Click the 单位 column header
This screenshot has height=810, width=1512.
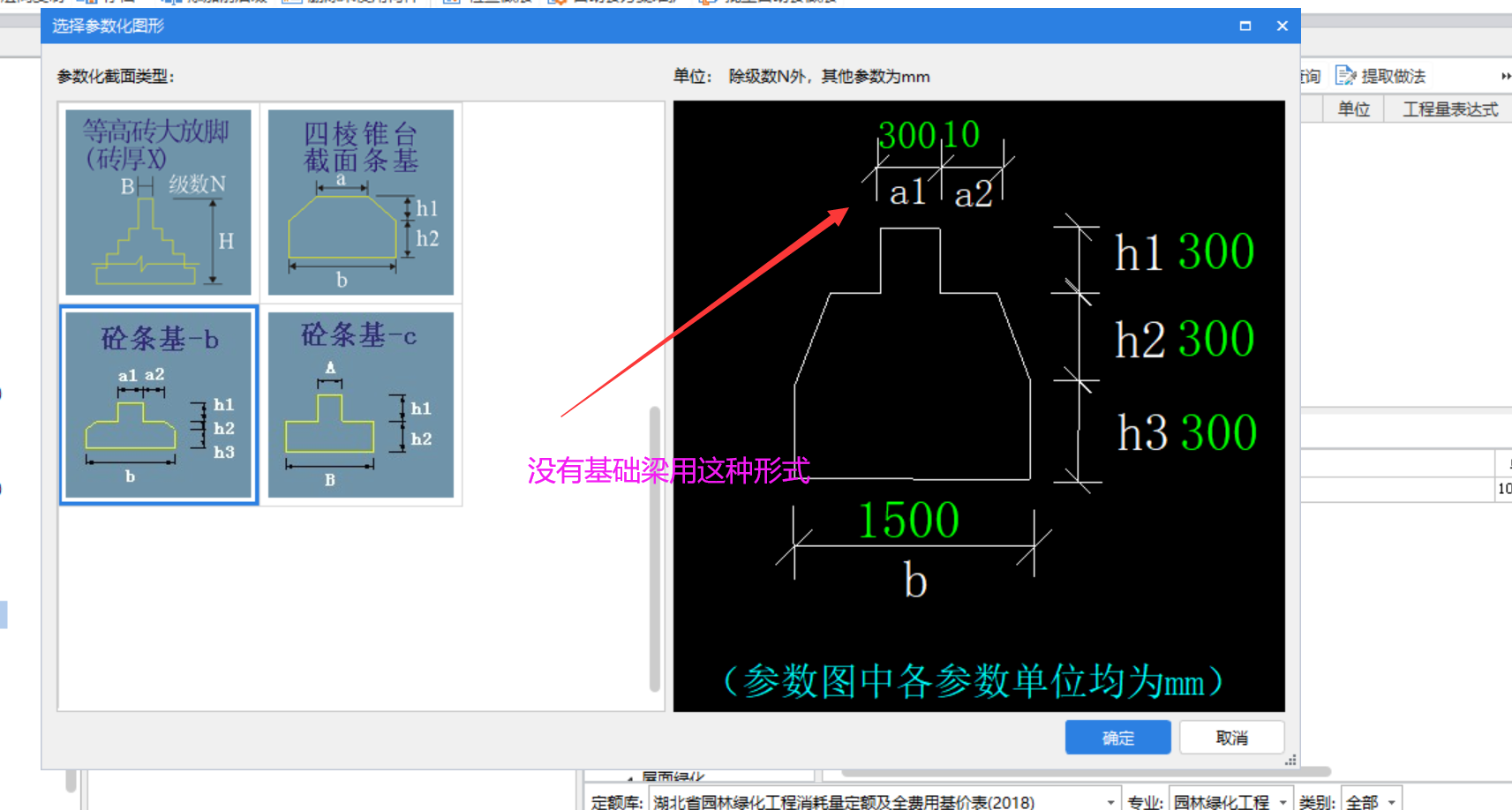pos(1354,109)
